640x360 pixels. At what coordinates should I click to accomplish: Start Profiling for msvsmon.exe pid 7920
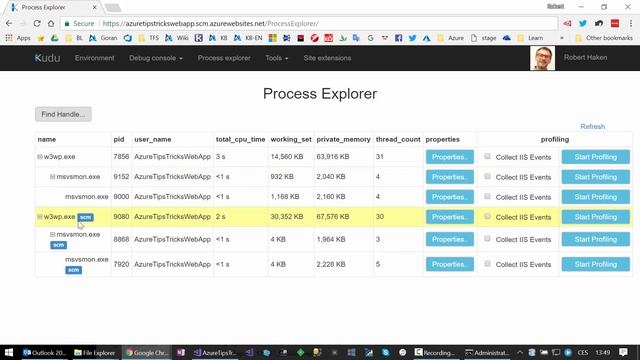[596, 264]
